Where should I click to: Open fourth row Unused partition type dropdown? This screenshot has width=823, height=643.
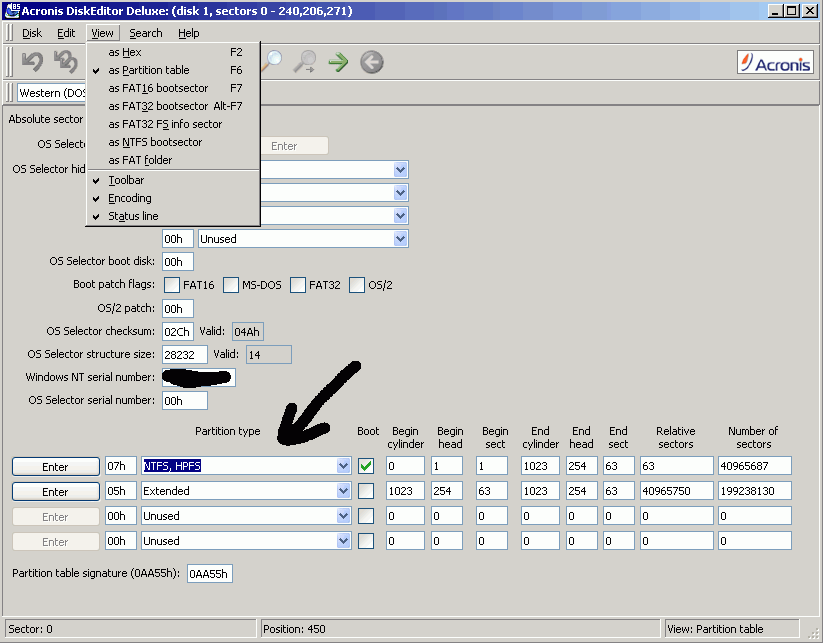click(343, 541)
